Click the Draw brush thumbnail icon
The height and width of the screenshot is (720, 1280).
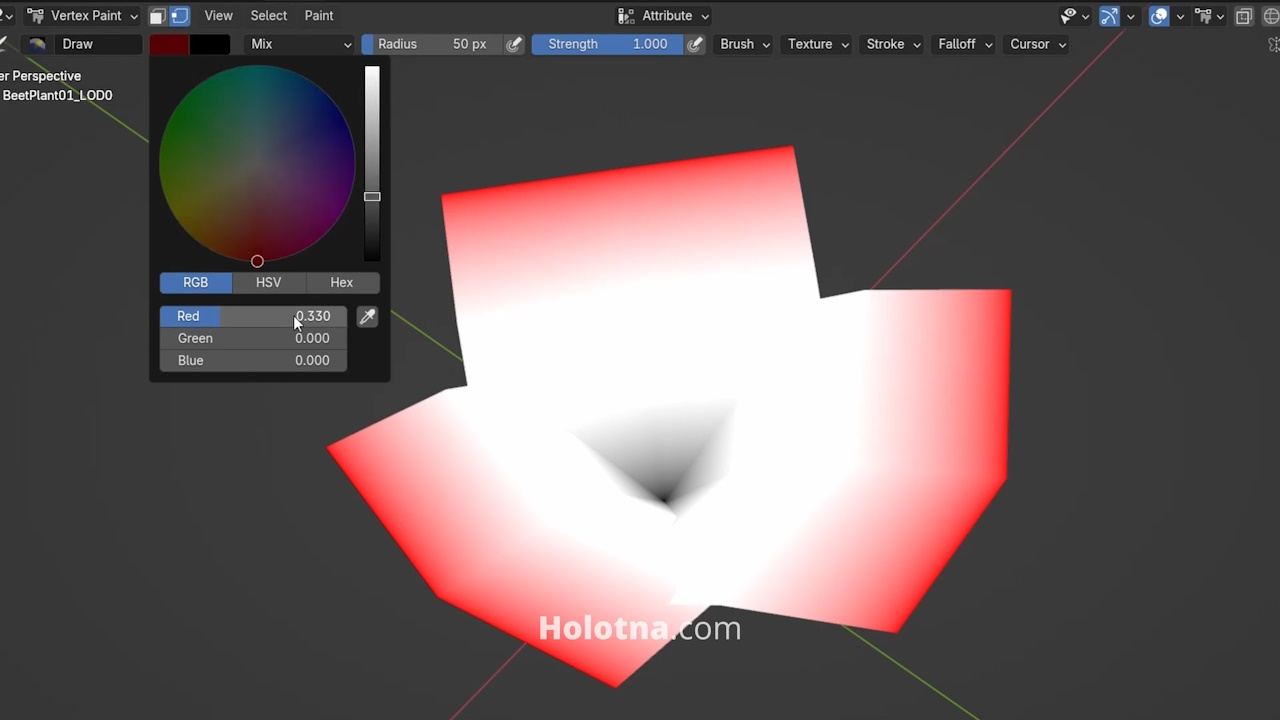point(37,44)
